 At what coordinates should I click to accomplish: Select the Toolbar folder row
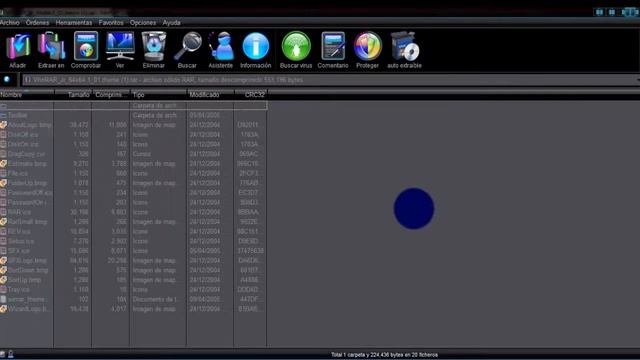pyautogui.click(x=133, y=115)
